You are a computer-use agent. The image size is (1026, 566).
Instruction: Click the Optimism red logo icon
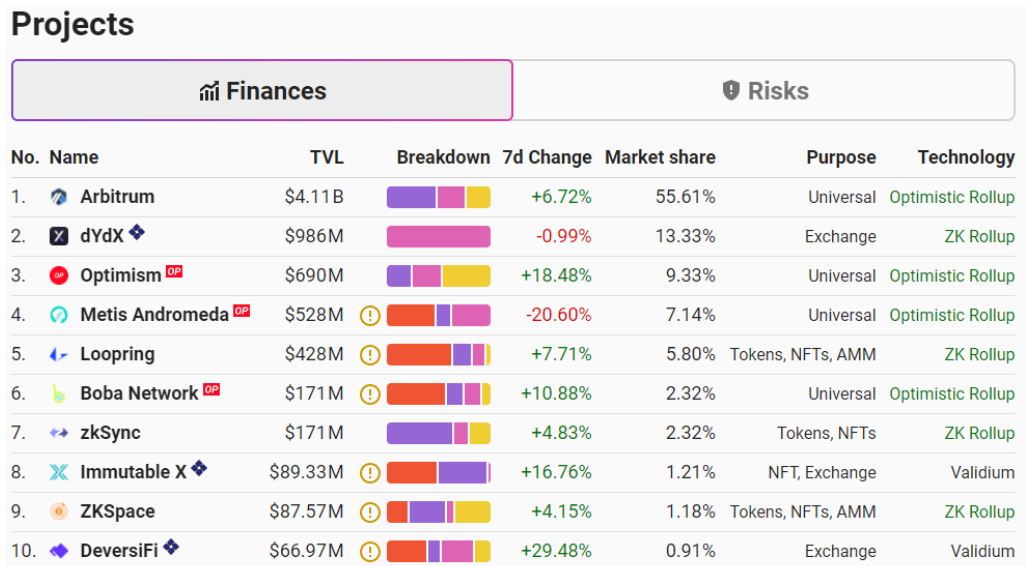tap(59, 275)
